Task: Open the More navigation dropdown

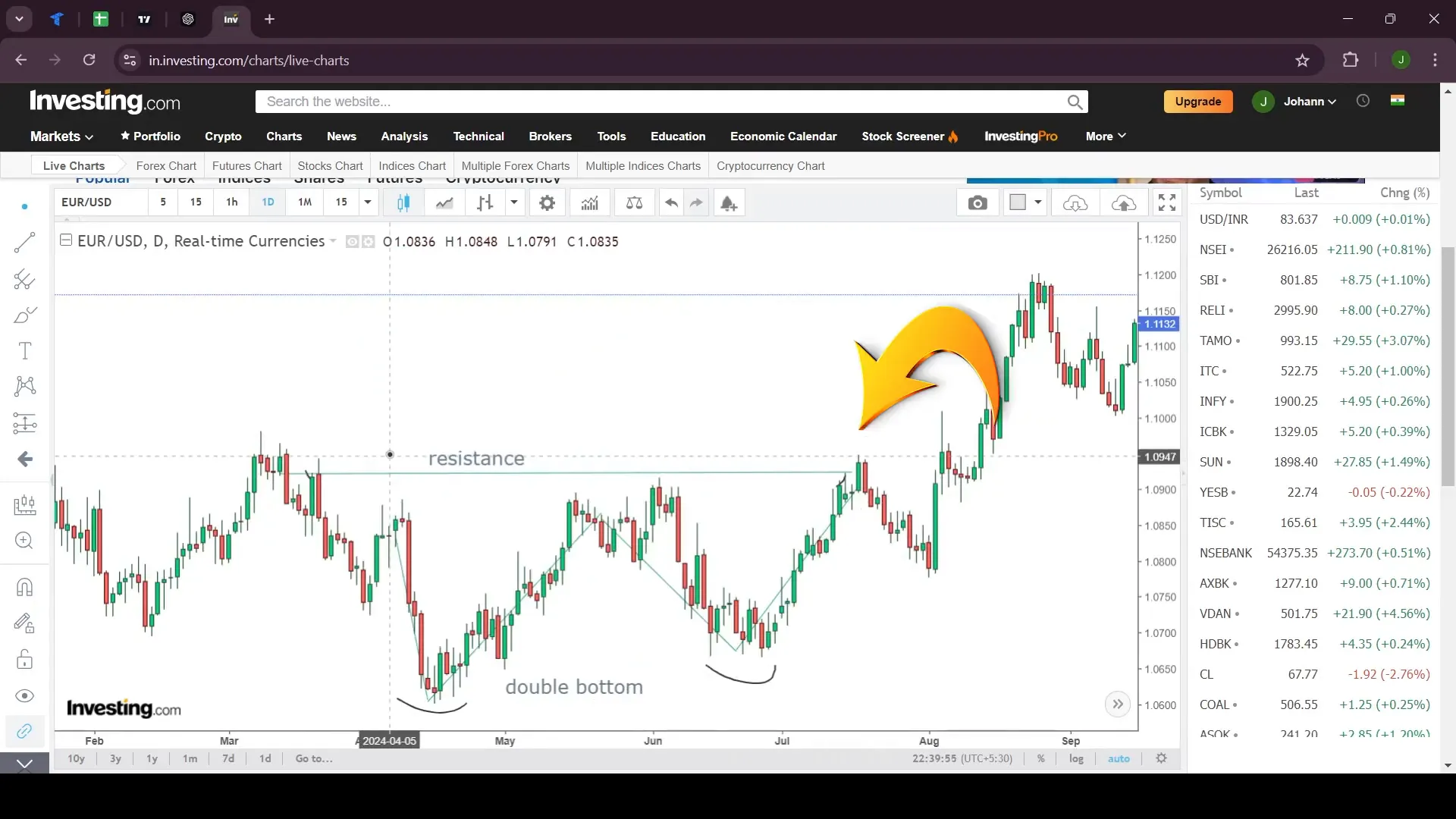Action: (x=1106, y=136)
